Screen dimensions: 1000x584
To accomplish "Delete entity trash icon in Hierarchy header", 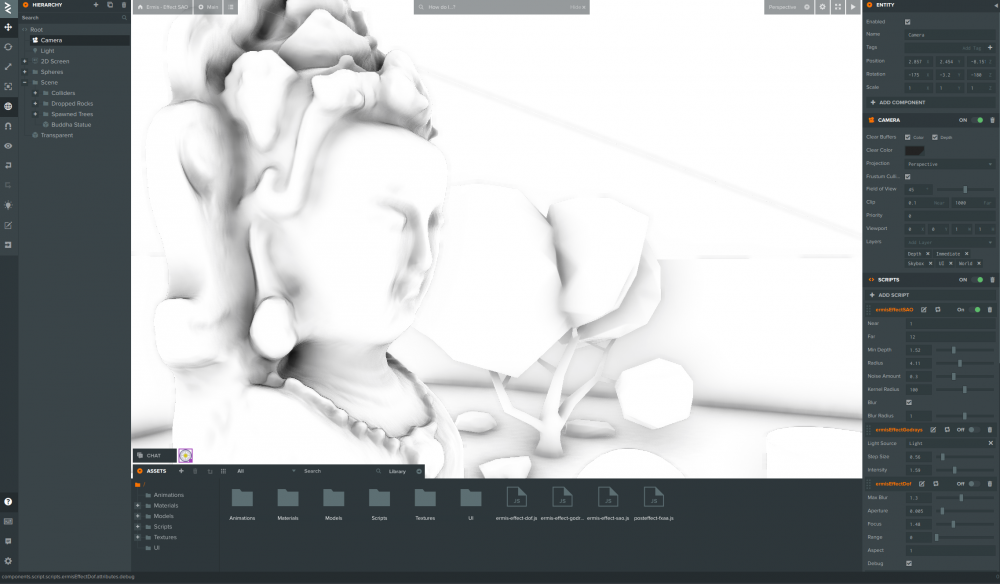I will coord(124,5).
